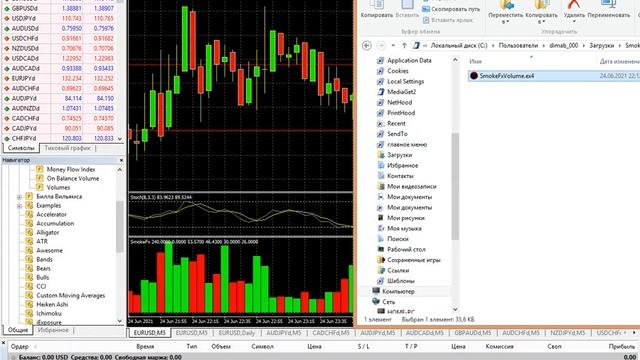Select Recent folder in navigation pane
This screenshot has width=640, height=360.
[x=396, y=123]
